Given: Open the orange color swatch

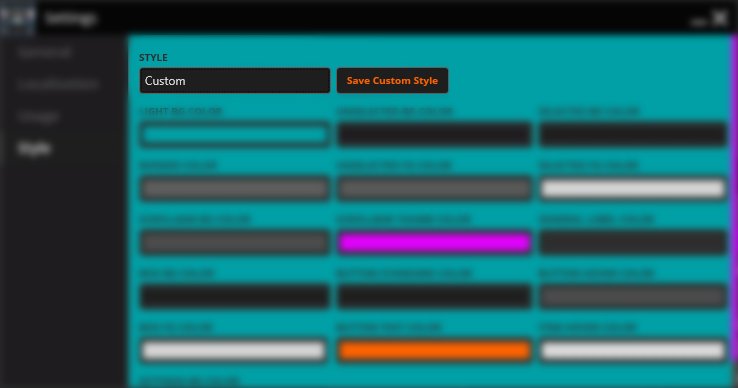Looking at the screenshot, I should click(x=434, y=350).
